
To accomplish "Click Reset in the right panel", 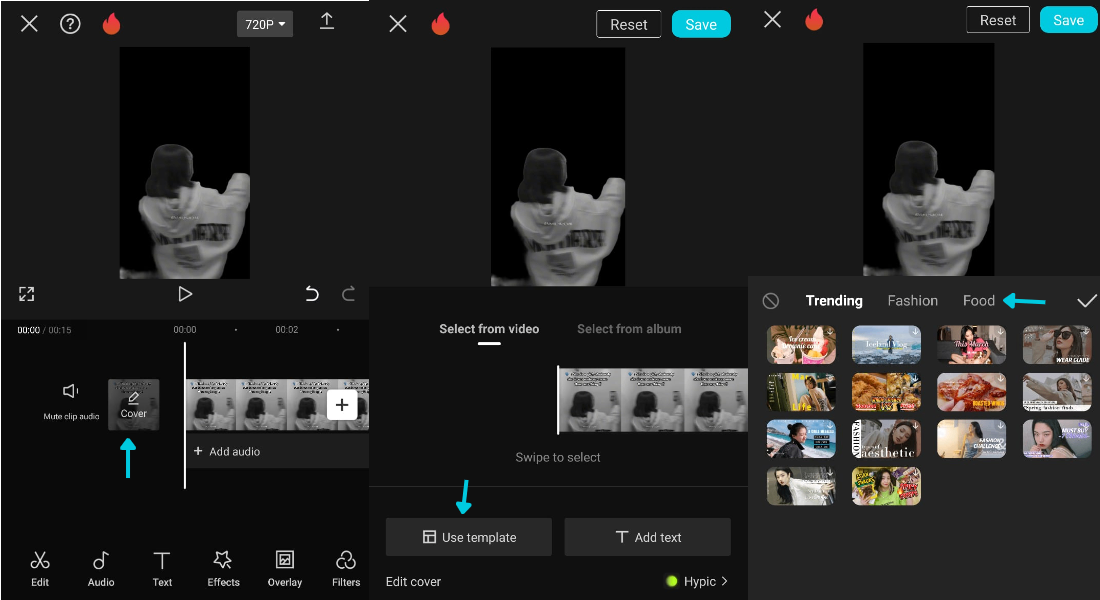I will coord(998,20).
